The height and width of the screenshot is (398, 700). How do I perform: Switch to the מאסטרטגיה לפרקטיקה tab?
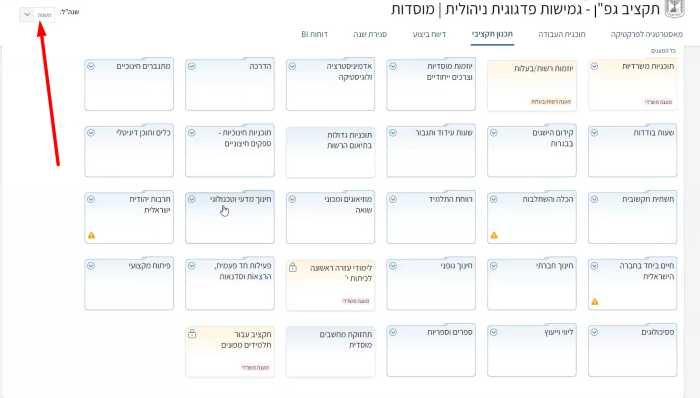[647, 34]
